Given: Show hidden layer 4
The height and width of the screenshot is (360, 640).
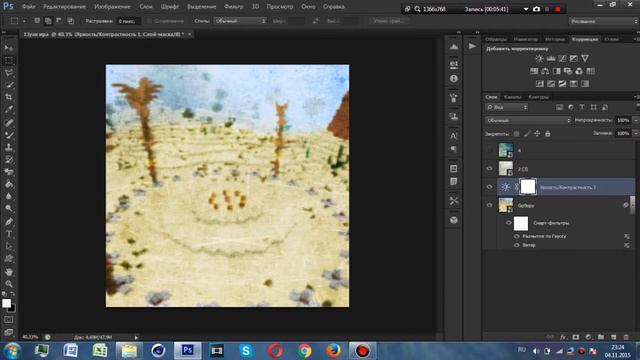Looking at the screenshot, I should point(489,150).
